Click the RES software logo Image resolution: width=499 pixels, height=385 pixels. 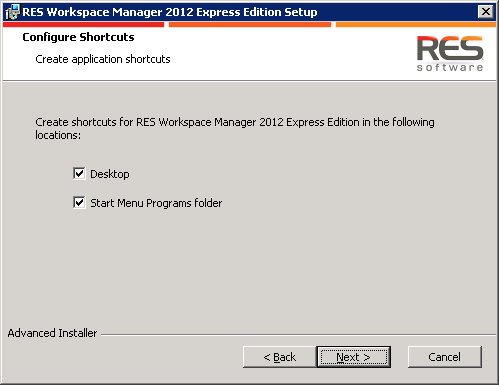coord(450,53)
